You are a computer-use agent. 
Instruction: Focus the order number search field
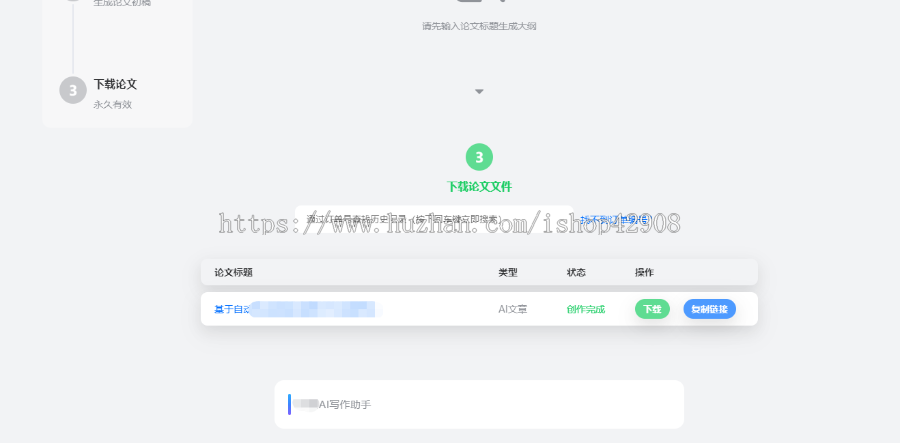pos(435,219)
